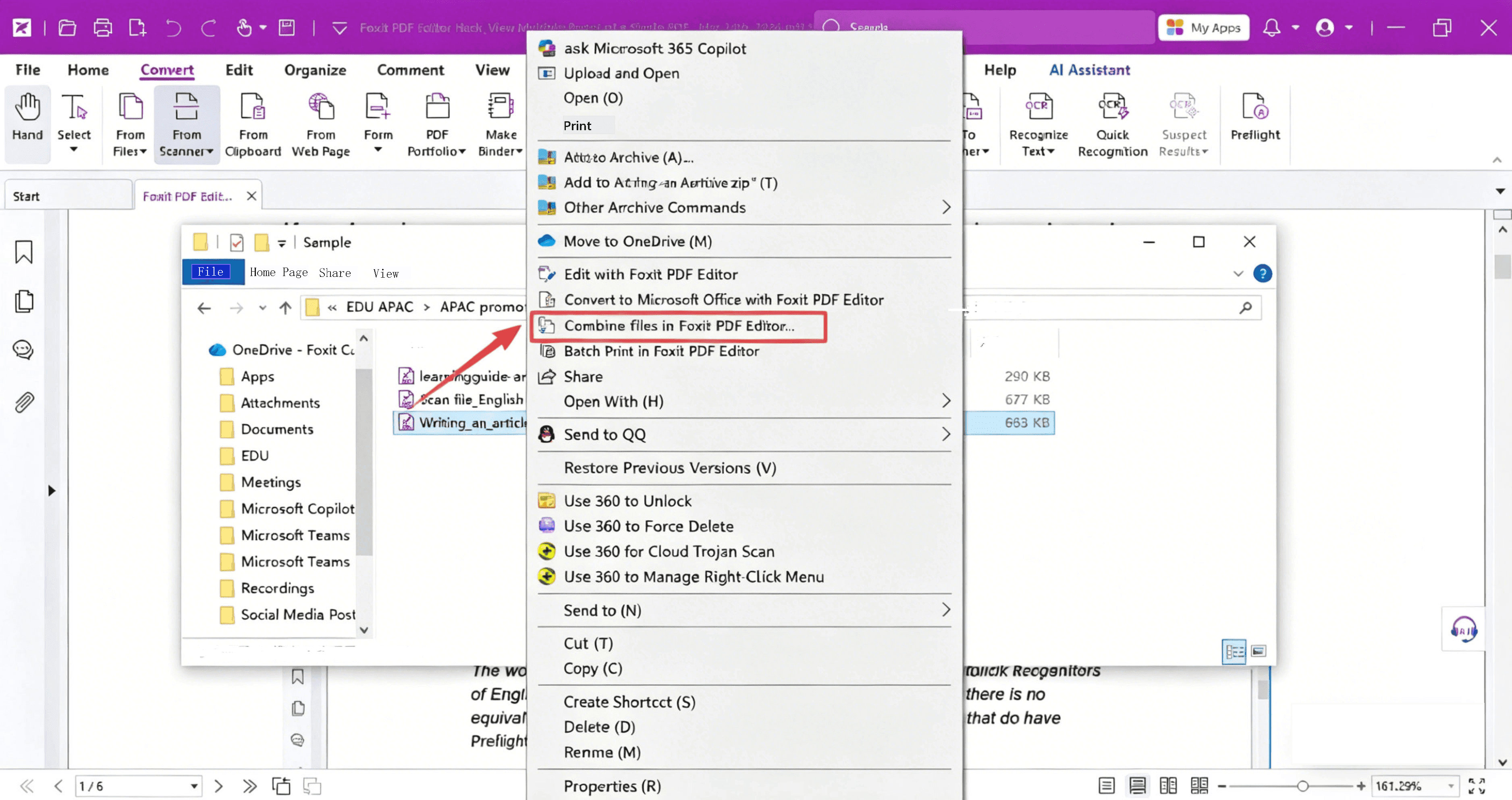
Task: Open the Attachments paperclip panel
Action: pos(24,402)
